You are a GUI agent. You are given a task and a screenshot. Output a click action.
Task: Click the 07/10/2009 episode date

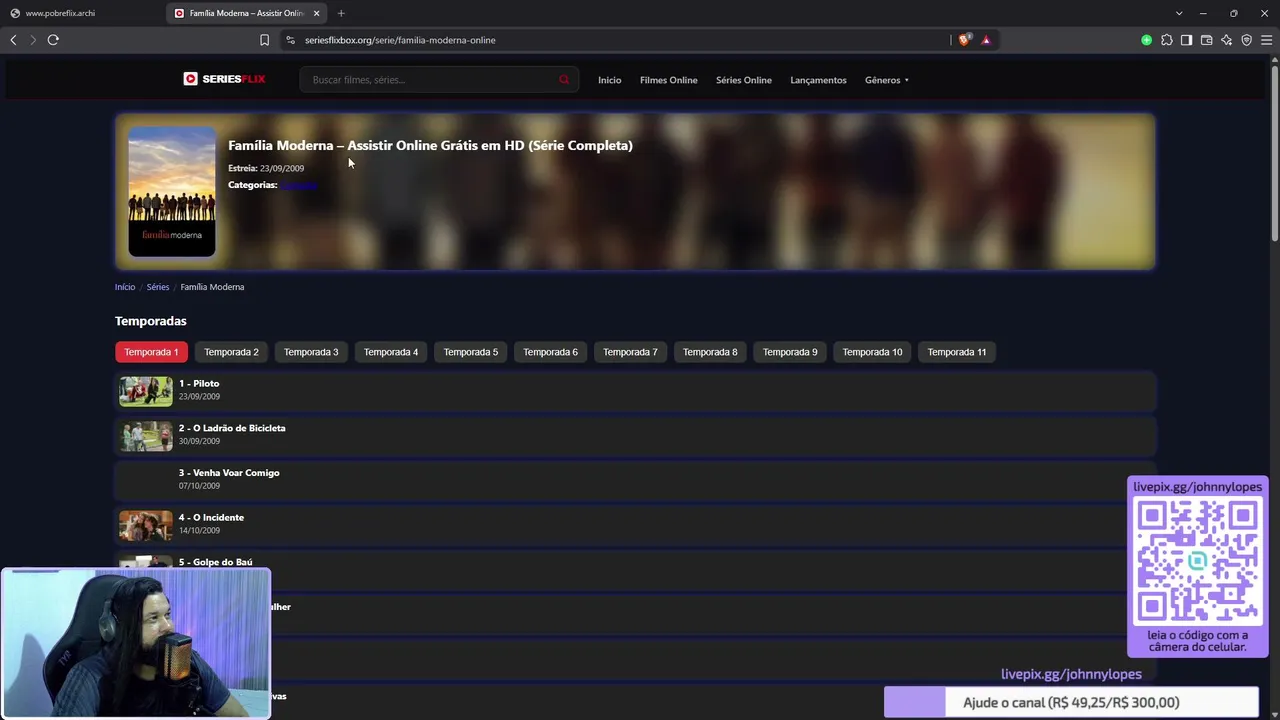tap(199, 486)
